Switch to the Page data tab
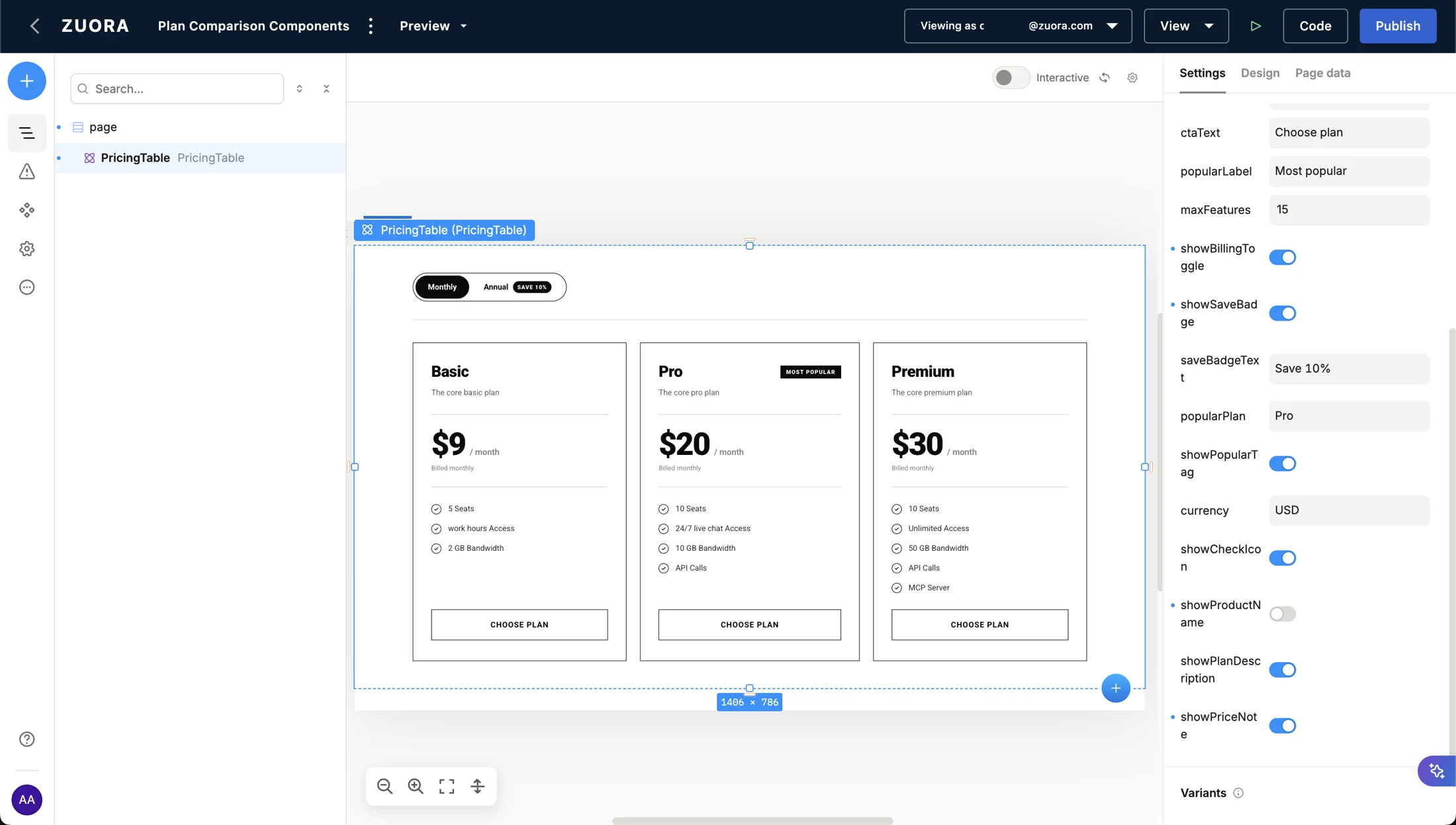 (1322, 73)
